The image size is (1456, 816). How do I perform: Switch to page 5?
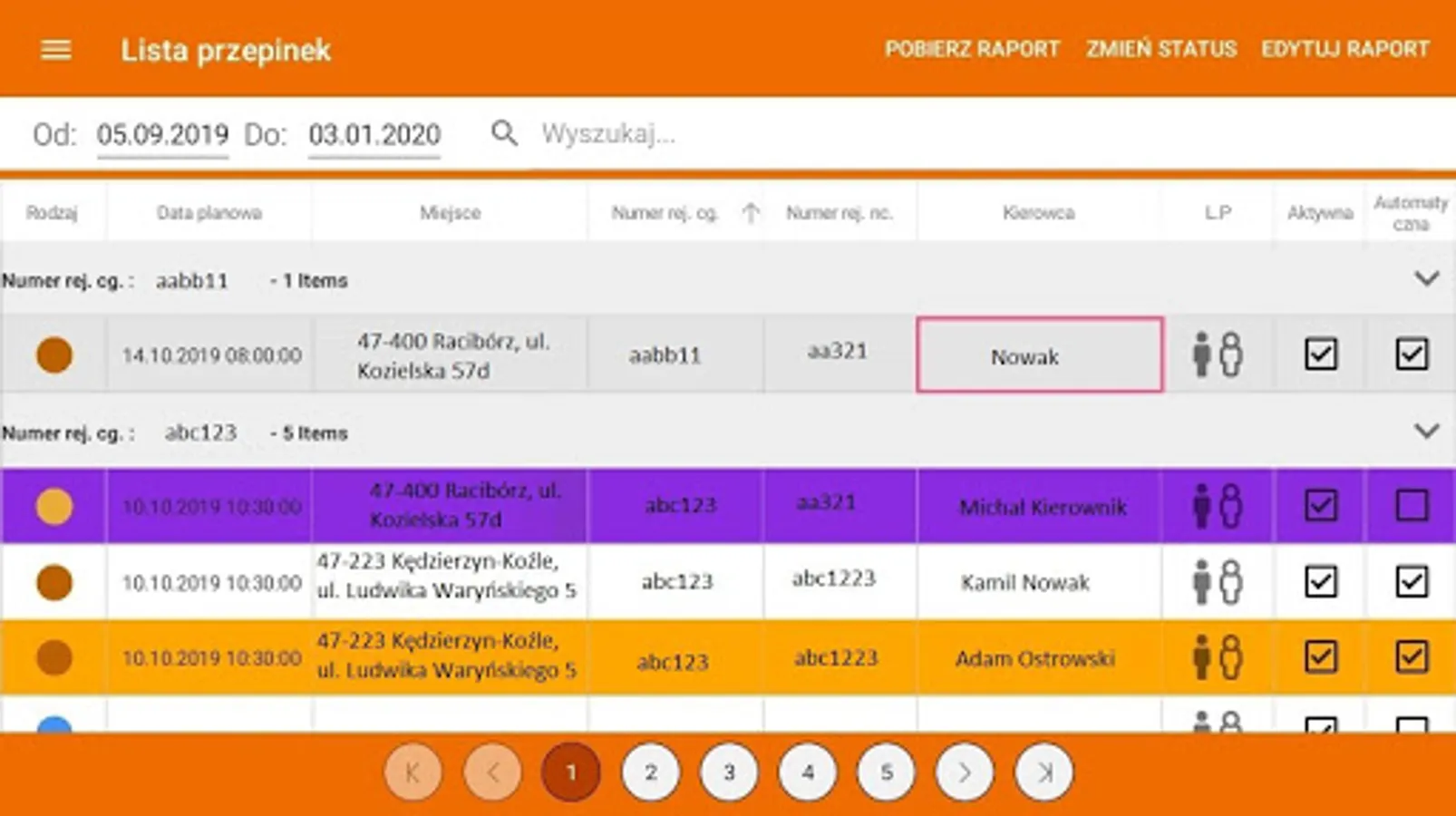coord(887,772)
